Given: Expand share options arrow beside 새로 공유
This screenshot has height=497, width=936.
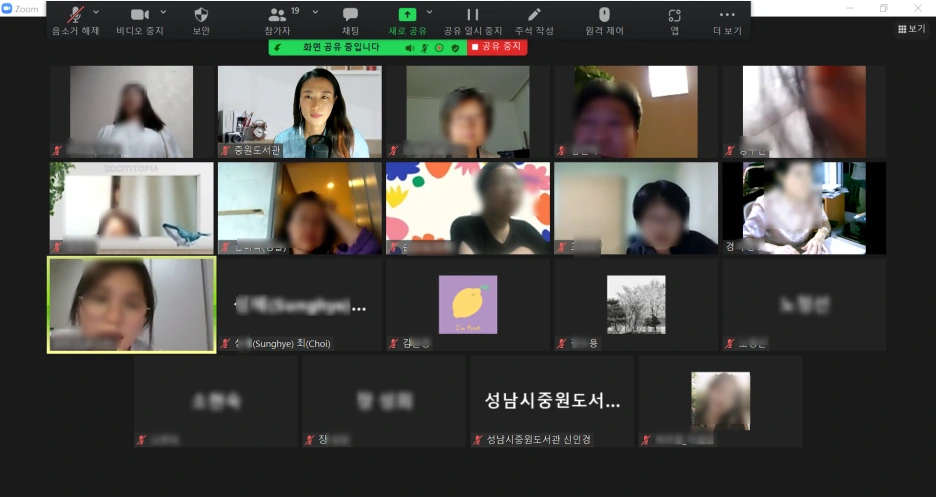Looking at the screenshot, I should coord(429,12).
